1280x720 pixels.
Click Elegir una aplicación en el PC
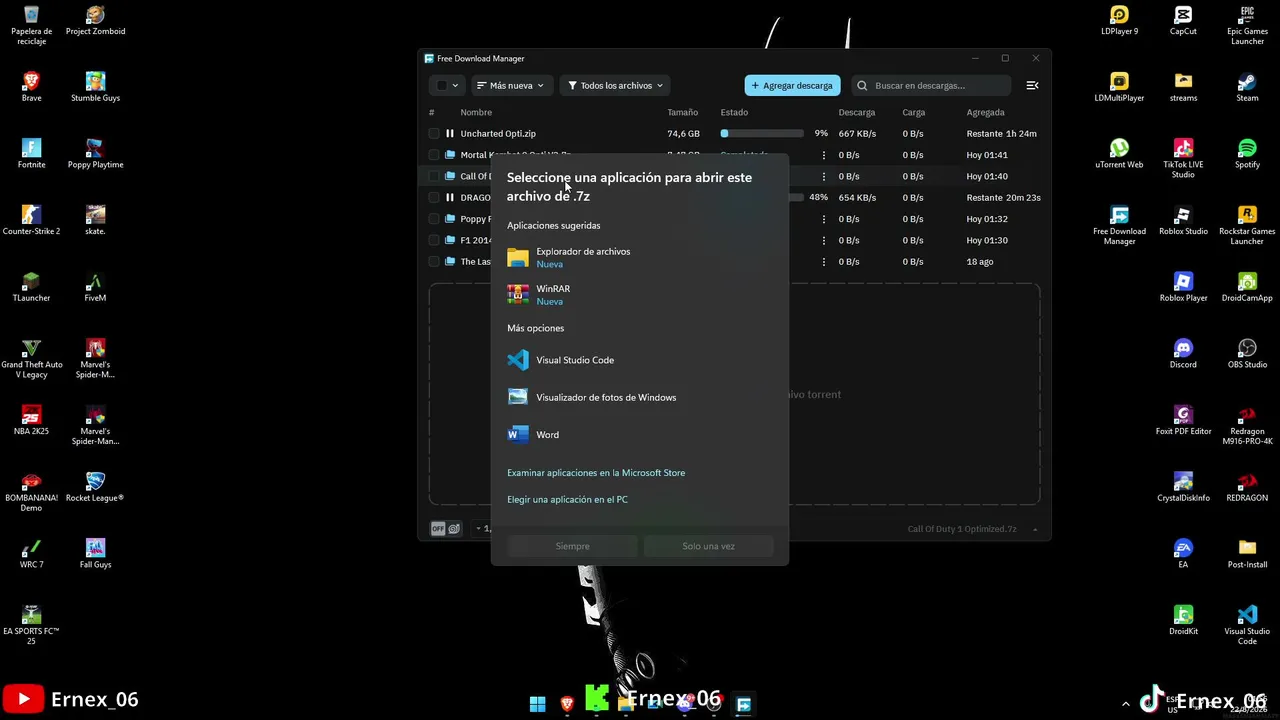coord(567,500)
